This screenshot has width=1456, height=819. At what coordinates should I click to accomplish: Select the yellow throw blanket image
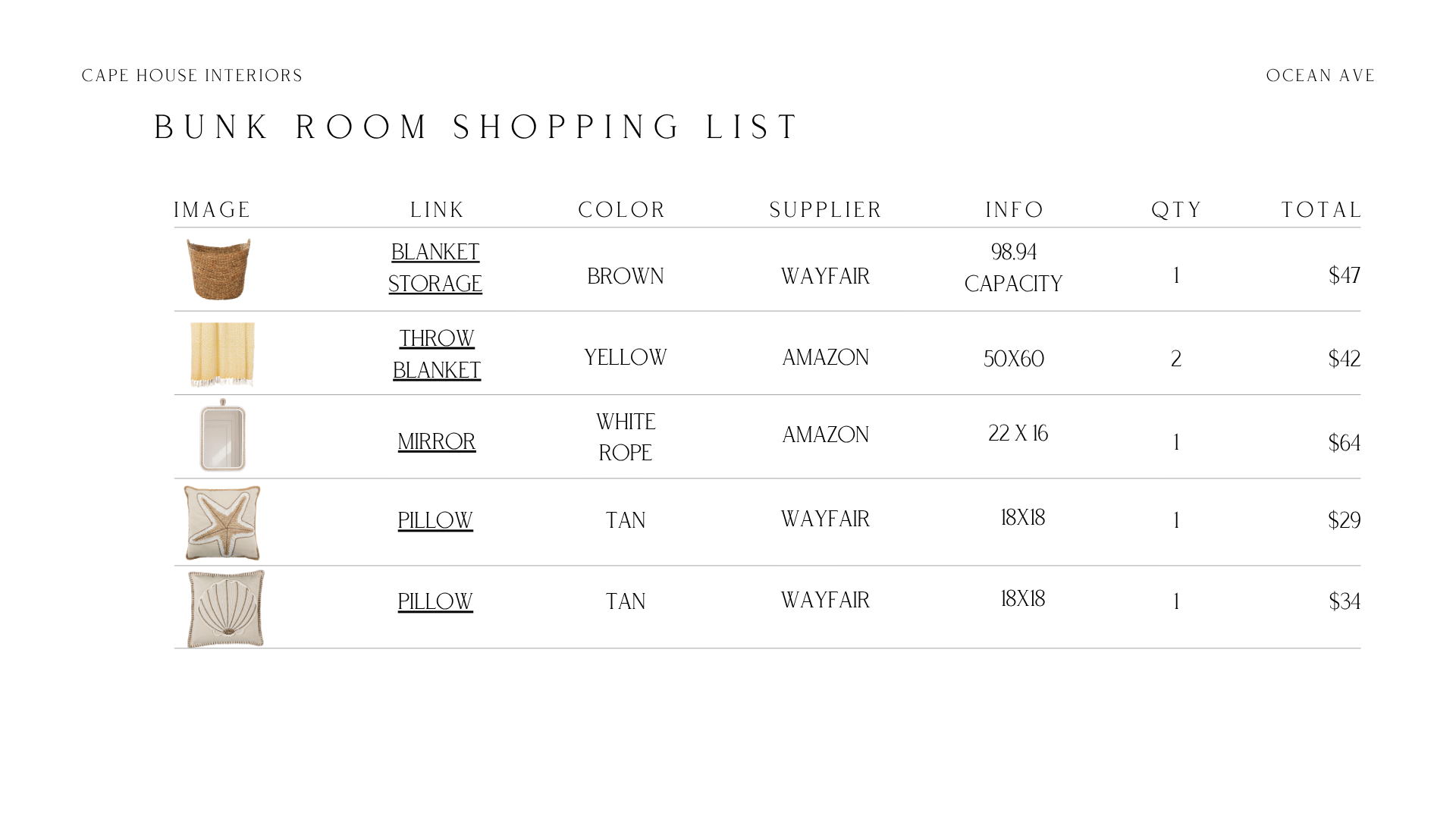[x=222, y=354]
